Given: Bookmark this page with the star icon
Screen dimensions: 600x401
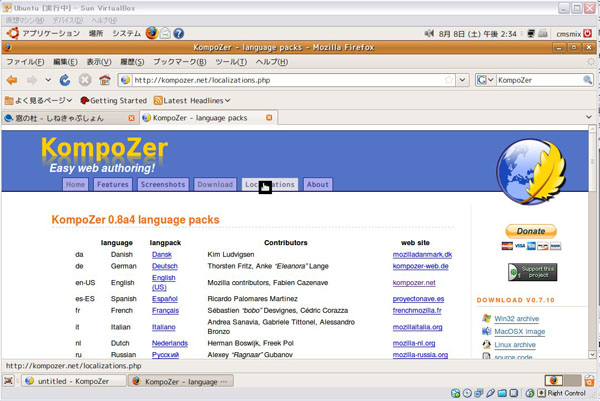Looking at the screenshot, I should (449, 80).
